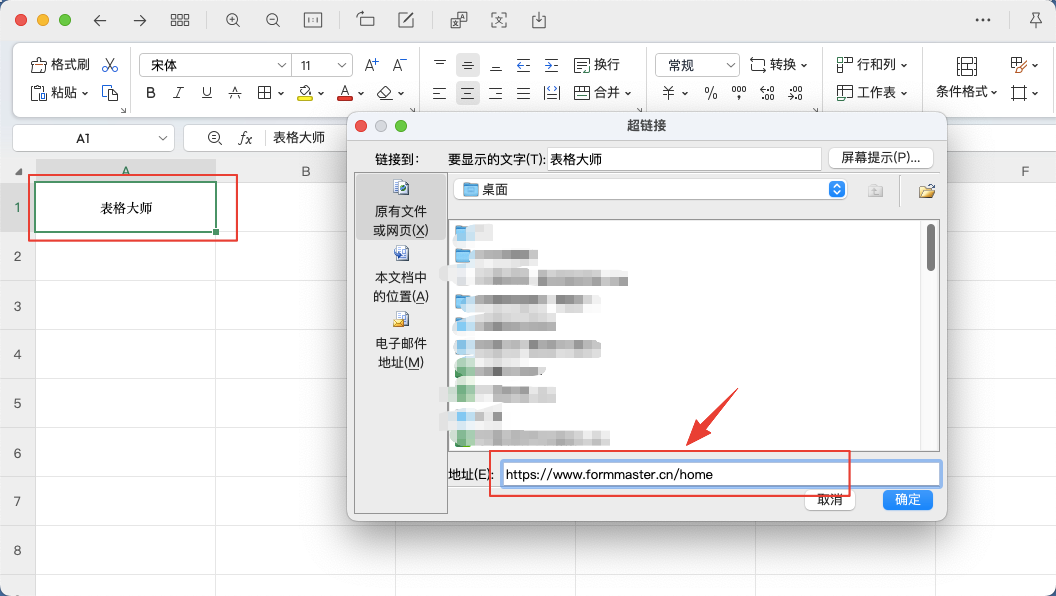1056x596 pixels.
Task: Expand the 桌面 folder location dropdown
Action: click(x=836, y=189)
